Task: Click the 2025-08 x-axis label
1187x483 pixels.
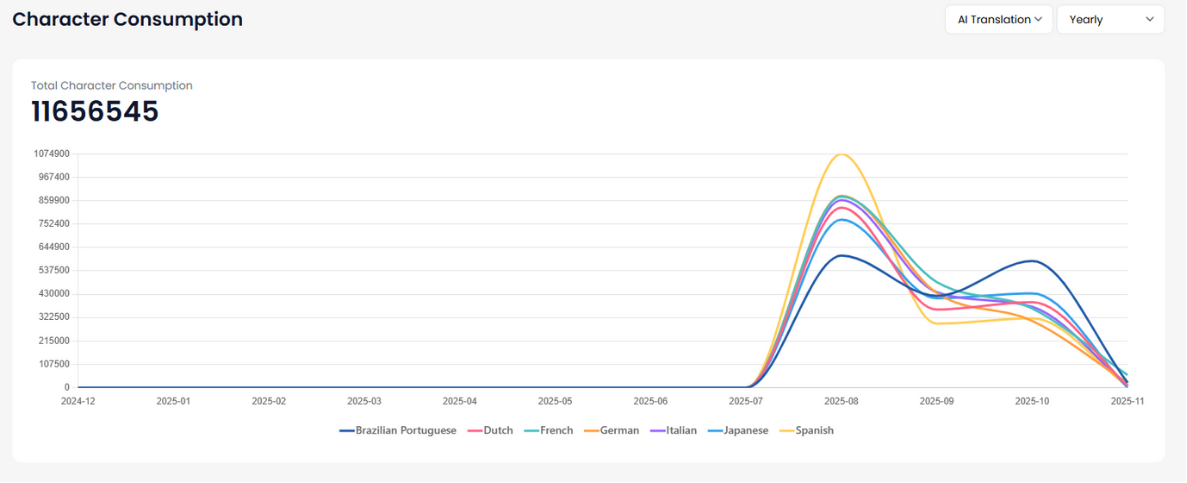Action: click(842, 400)
